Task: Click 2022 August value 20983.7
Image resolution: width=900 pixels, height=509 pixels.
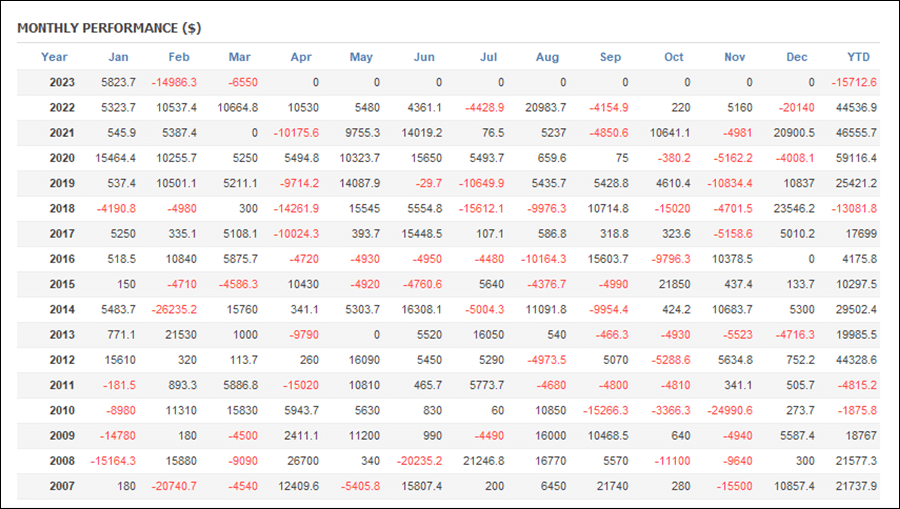Action: (545, 107)
